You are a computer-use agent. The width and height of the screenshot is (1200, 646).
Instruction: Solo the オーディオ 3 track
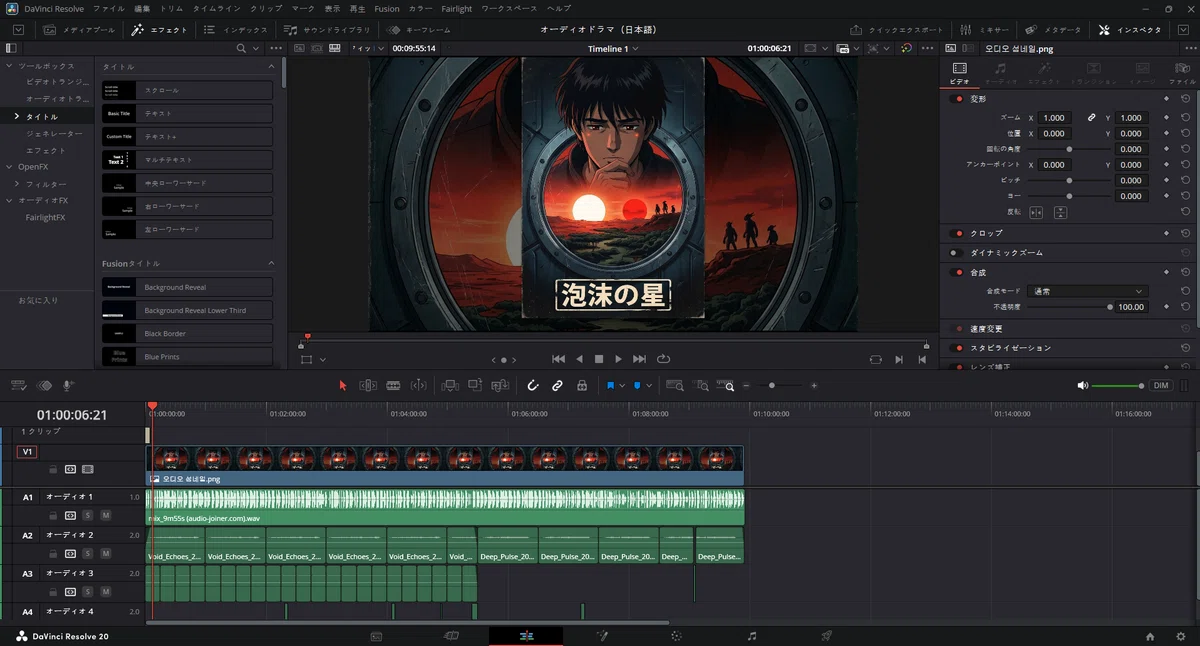pyautogui.click(x=88, y=591)
